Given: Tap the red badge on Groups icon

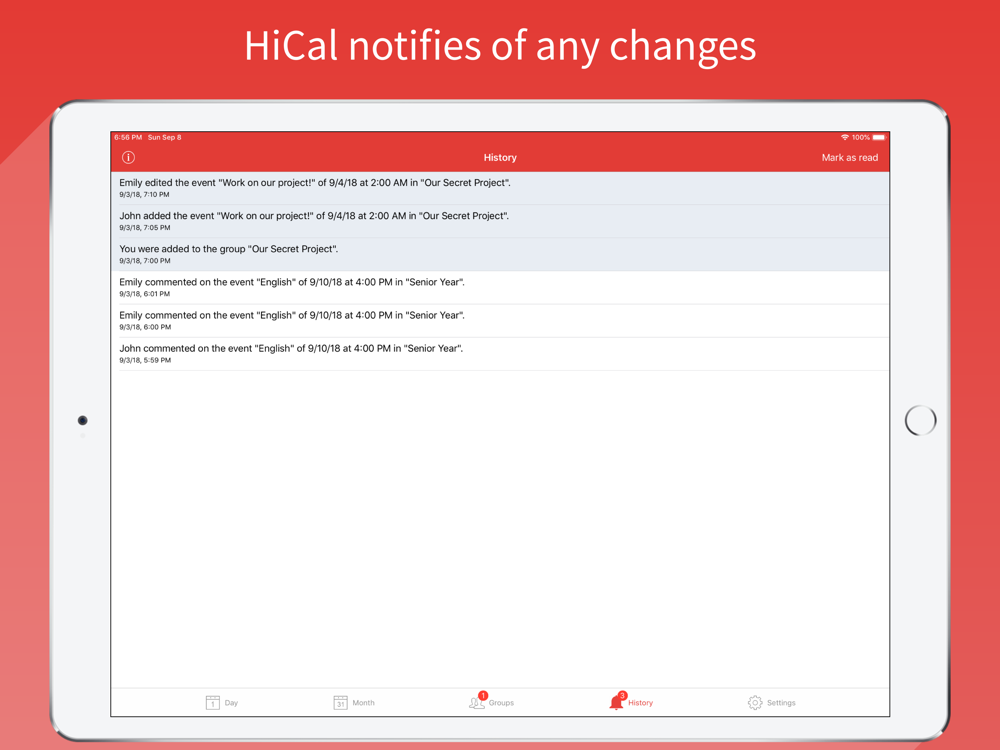Looking at the screenshot, I should coord(483,695).
